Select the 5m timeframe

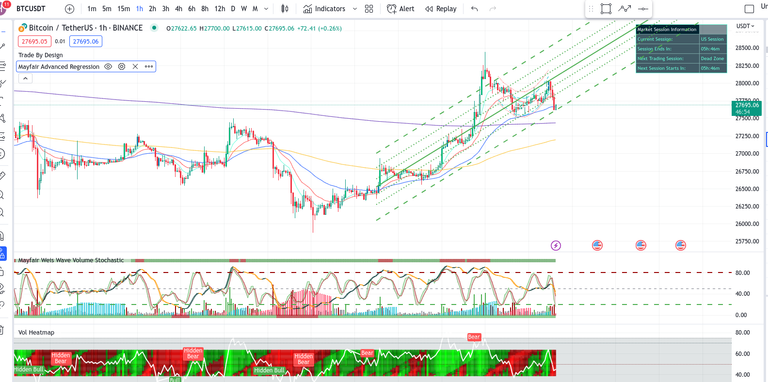pos(107,9)
